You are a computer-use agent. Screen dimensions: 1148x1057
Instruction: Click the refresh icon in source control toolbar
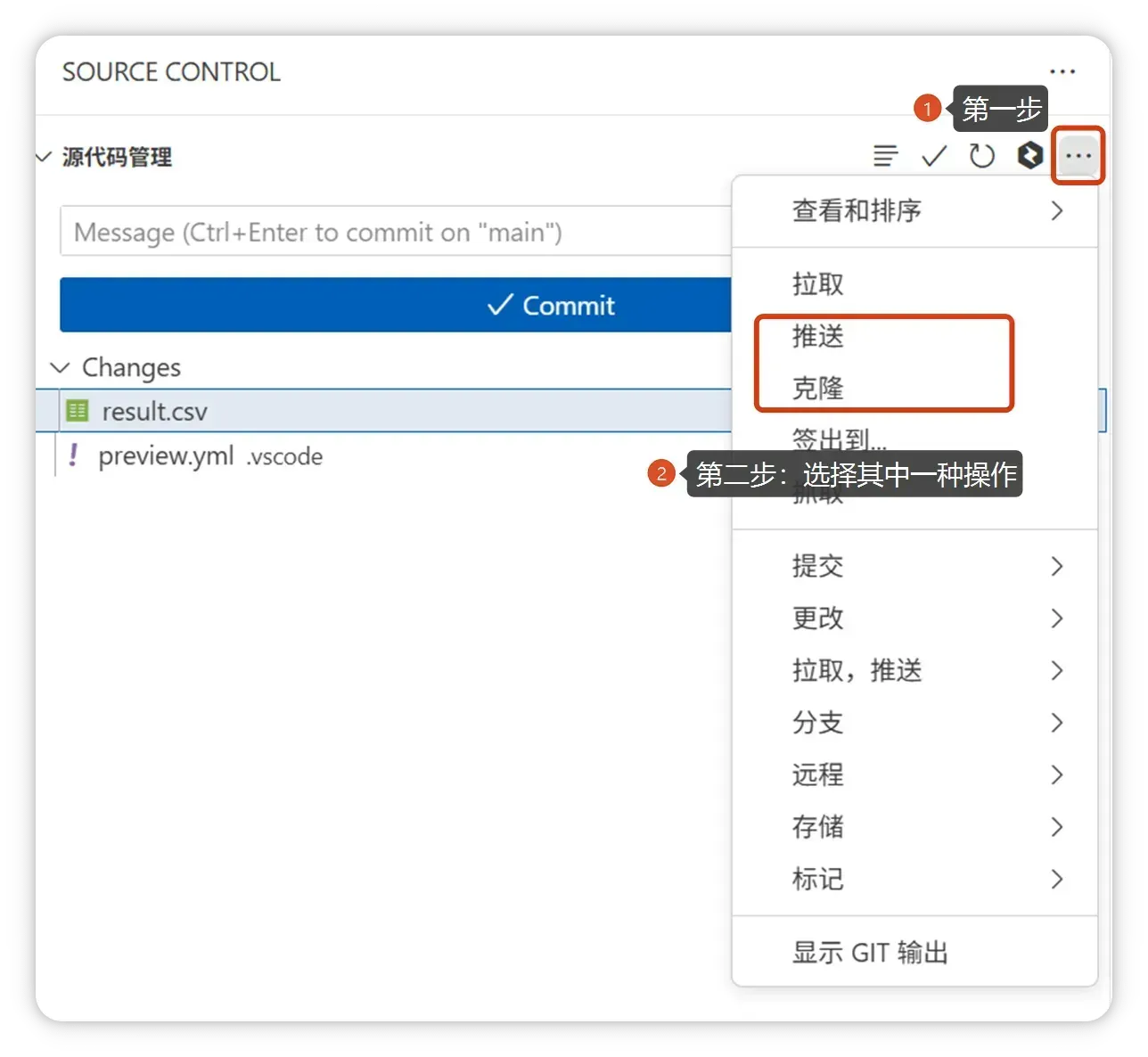[981, 156]
